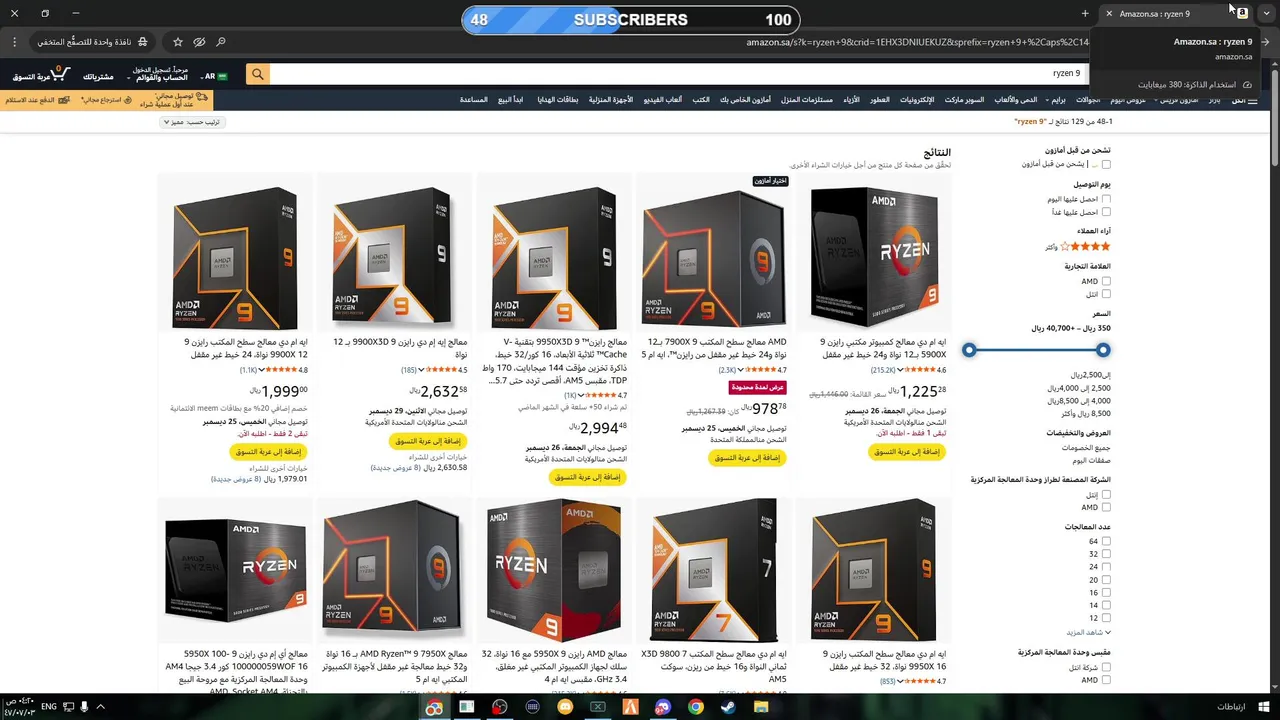The height and width of the screenshot is (720, 1280).
Task: Open the Discord taskbar icon
Action: [x=663, y=707]
